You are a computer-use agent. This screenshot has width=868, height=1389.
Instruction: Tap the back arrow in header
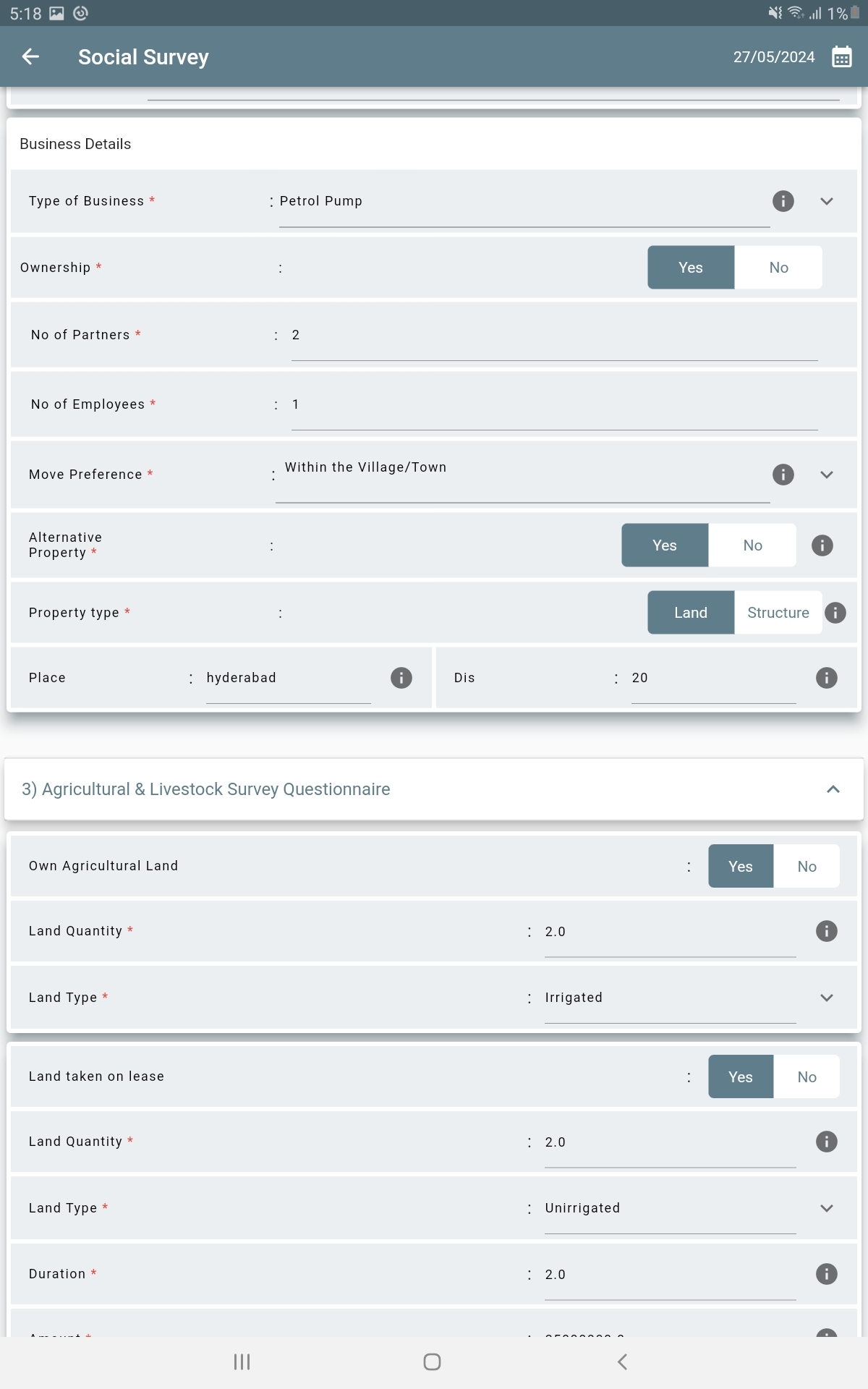coord(30,56)
